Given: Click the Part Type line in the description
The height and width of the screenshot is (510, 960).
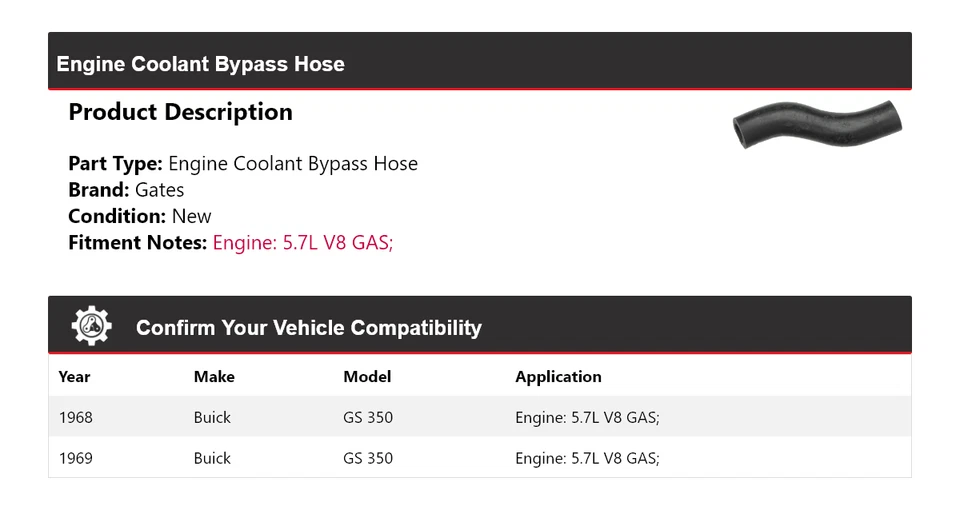Looking at the screenshot, I should tap(243, 164).
